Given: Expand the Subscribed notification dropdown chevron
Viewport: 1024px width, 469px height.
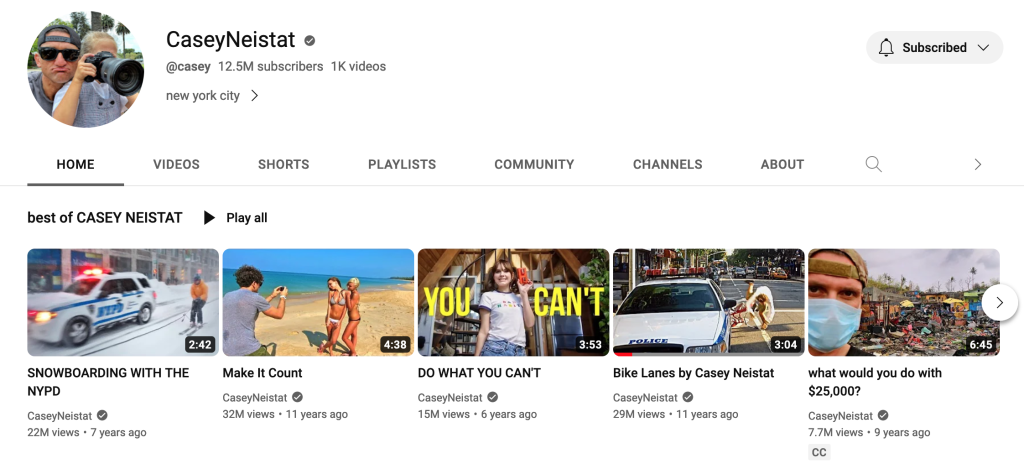Looking at the screenshot, I should [x=983, y=48].
